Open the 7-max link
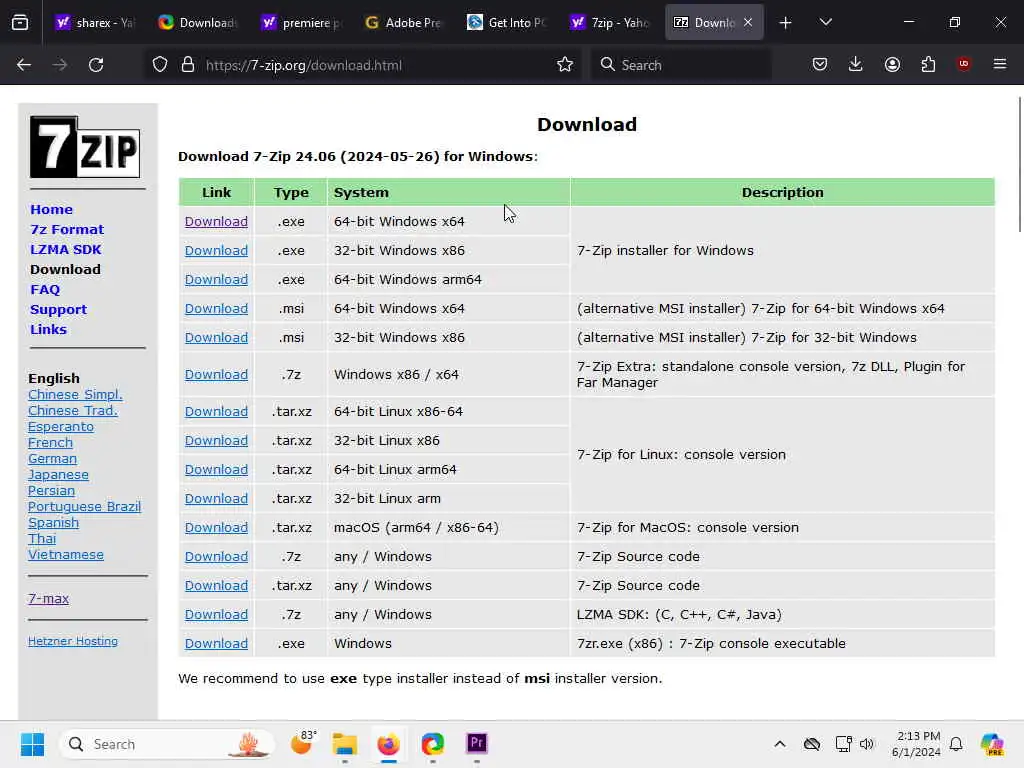The height and width of the screenshot is (768, 1024). (x=48, y=598)
